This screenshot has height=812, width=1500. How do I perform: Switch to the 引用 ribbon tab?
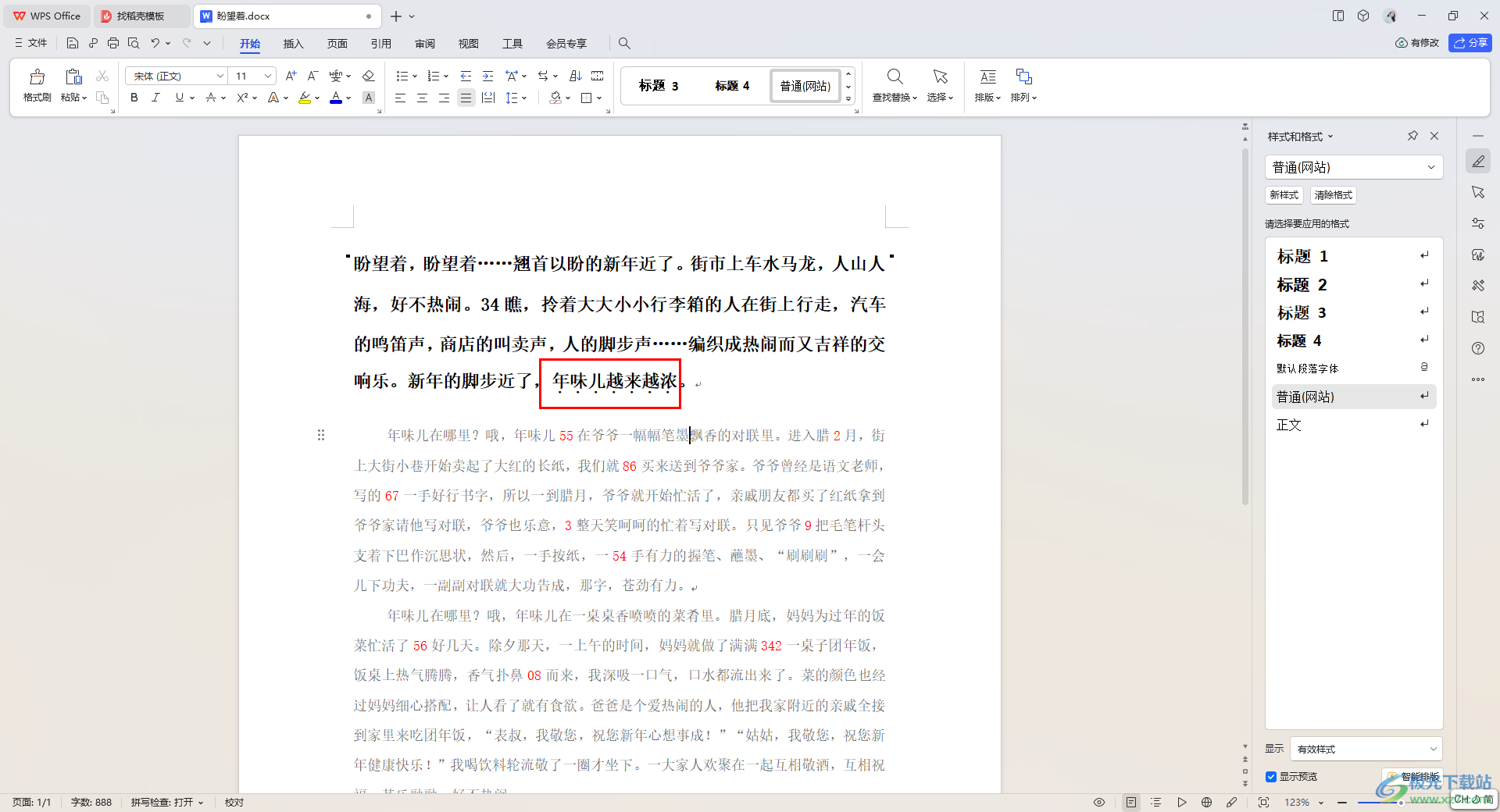[x=380, y=44]
